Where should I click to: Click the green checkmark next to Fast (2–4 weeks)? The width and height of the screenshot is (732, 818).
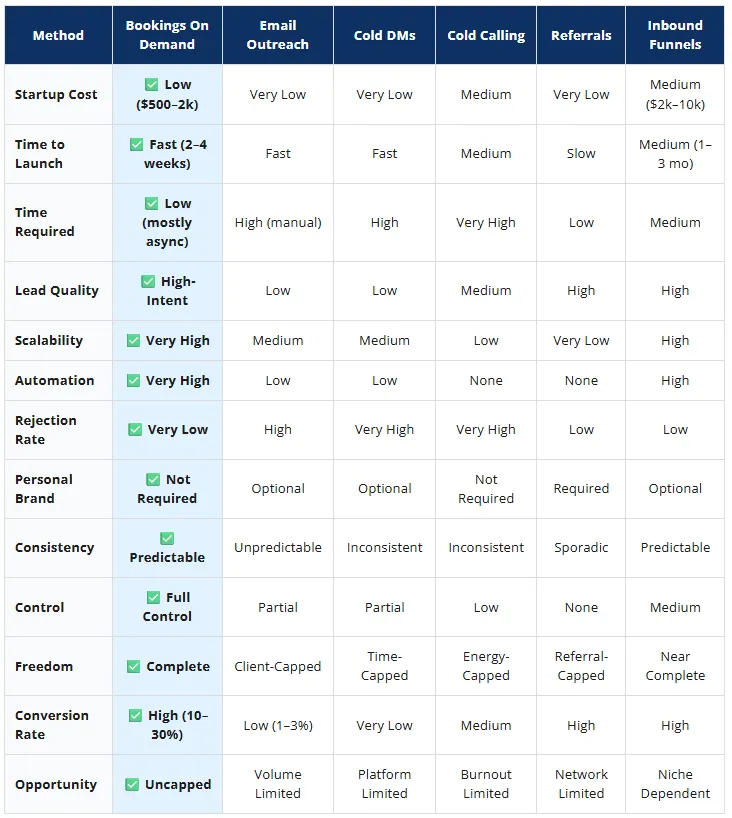(136, 145)
